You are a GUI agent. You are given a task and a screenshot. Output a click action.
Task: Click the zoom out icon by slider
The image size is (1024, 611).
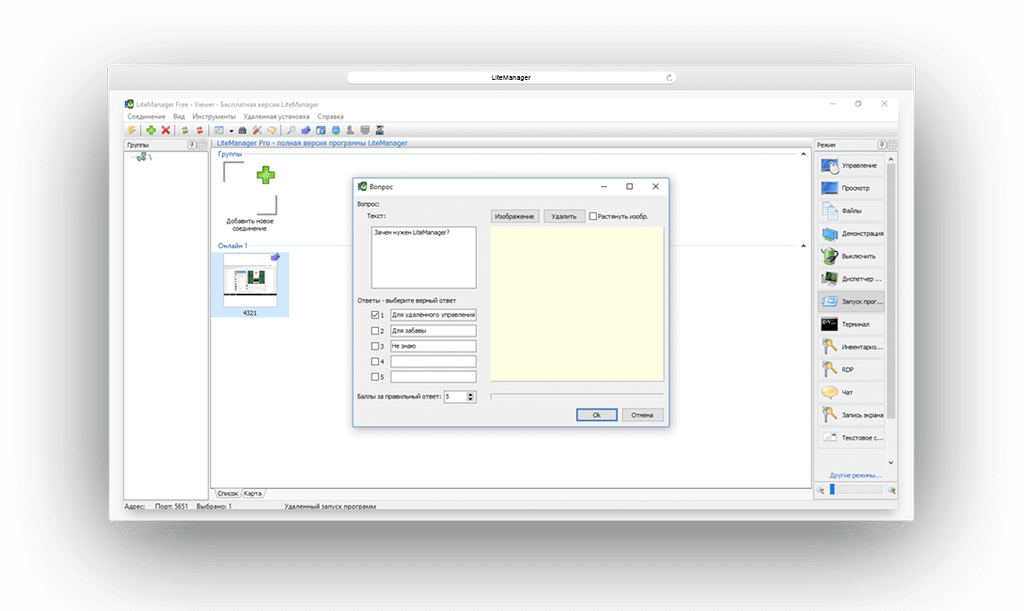[821, 490]
